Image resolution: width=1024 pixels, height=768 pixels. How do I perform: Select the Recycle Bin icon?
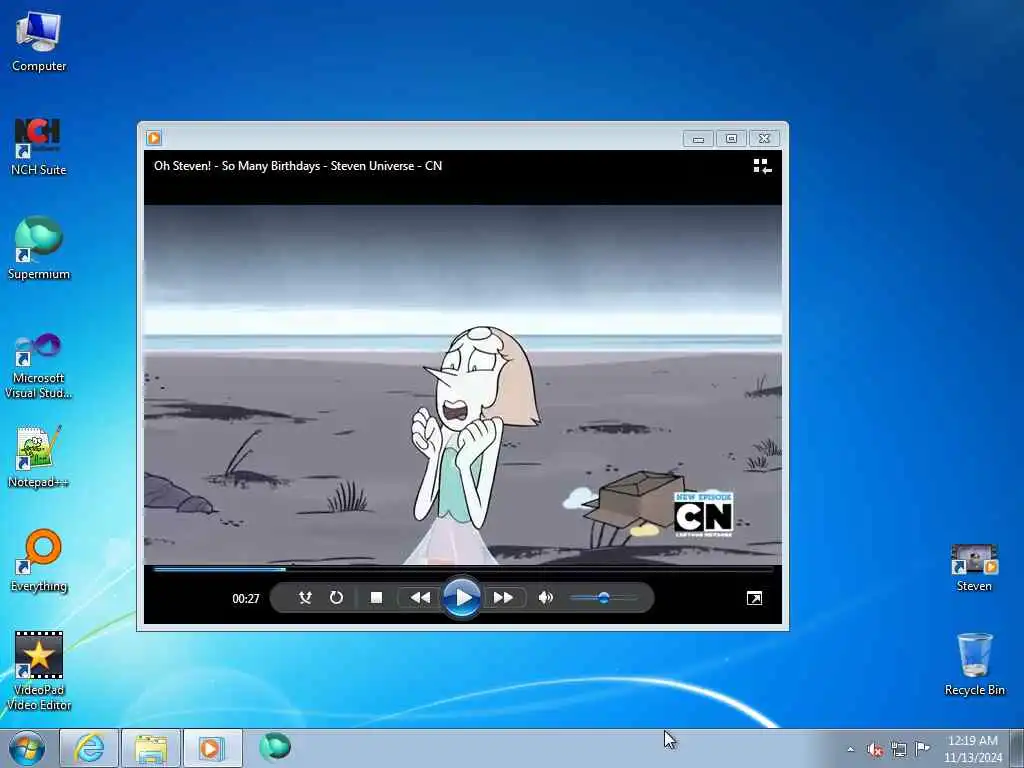click(x=974, y=664)
